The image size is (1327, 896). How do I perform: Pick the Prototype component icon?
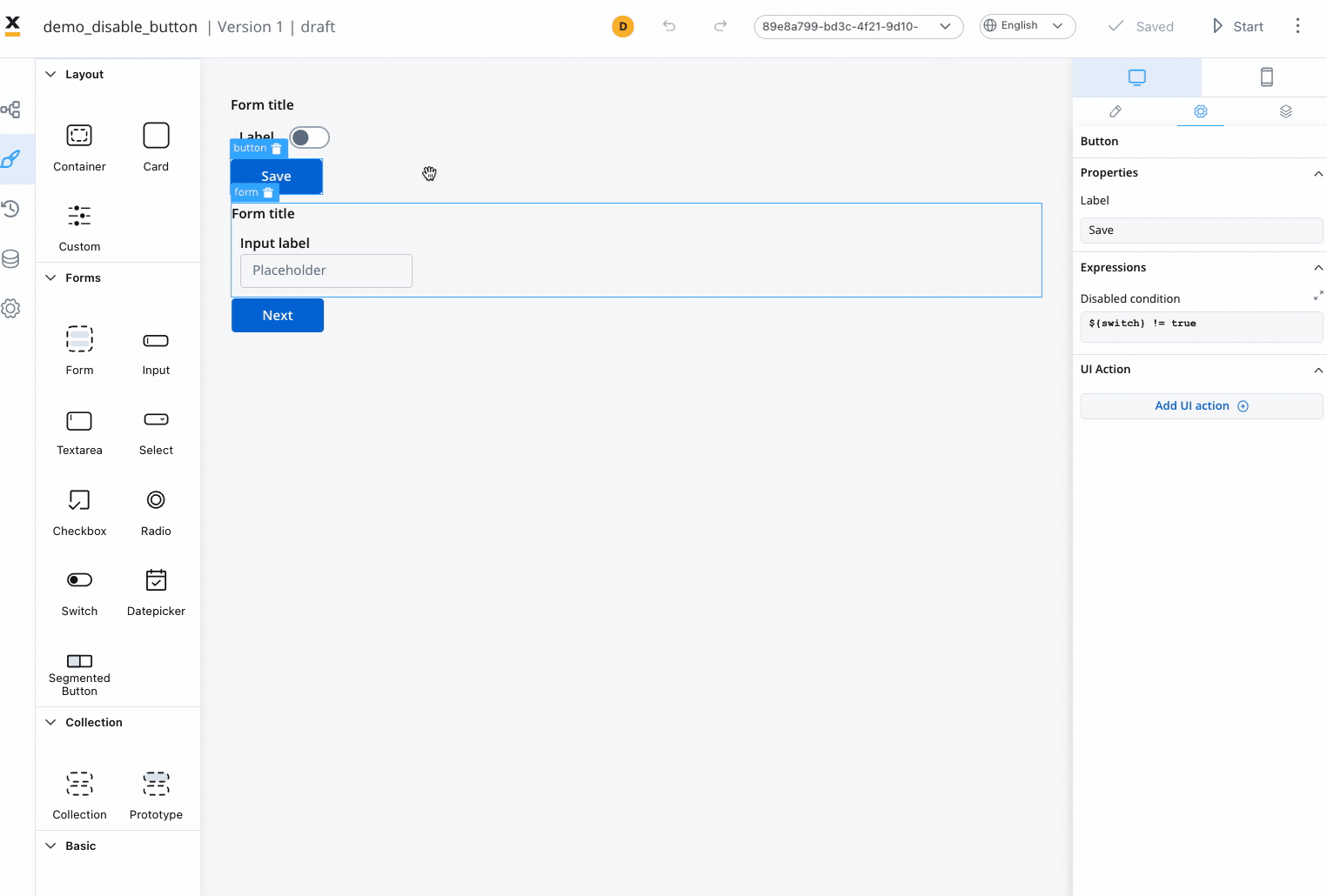tap(156, 784)
